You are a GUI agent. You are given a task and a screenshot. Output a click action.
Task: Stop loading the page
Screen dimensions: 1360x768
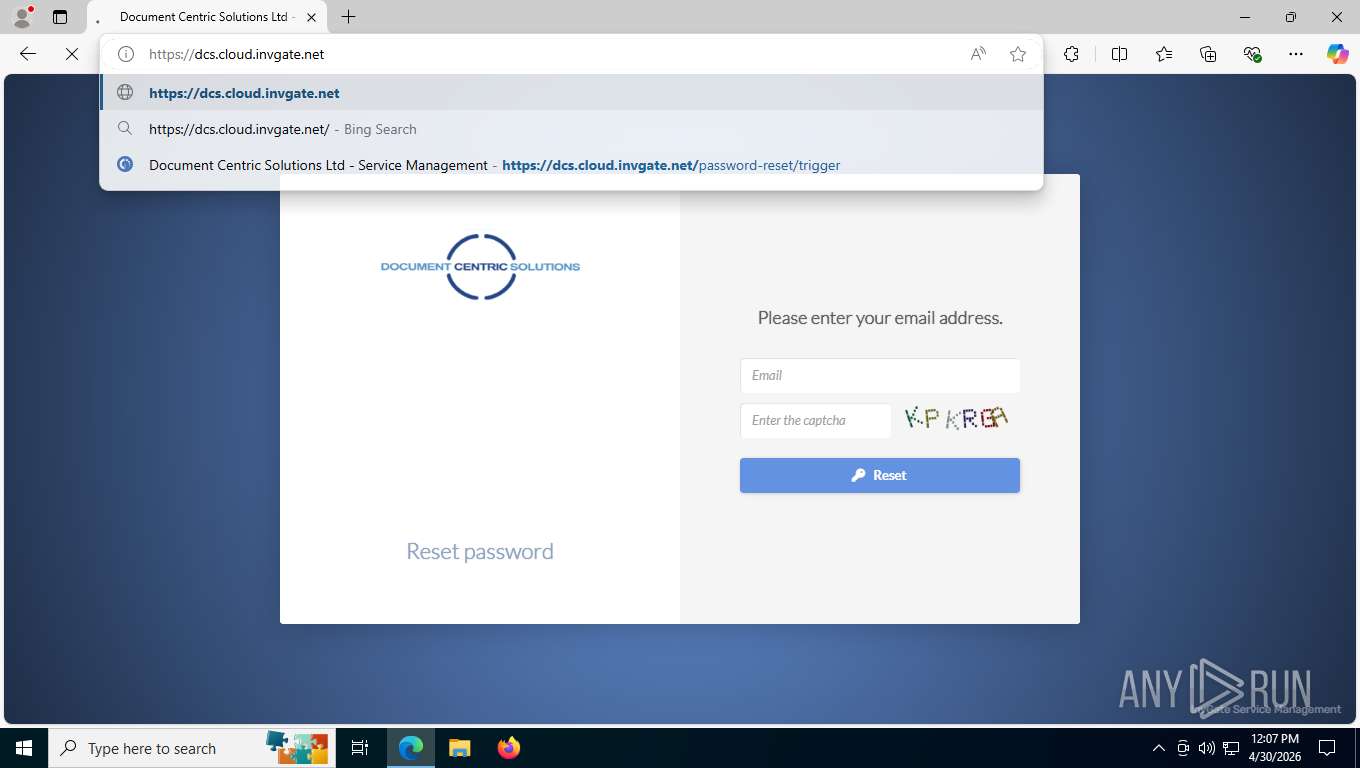[72, 54]
